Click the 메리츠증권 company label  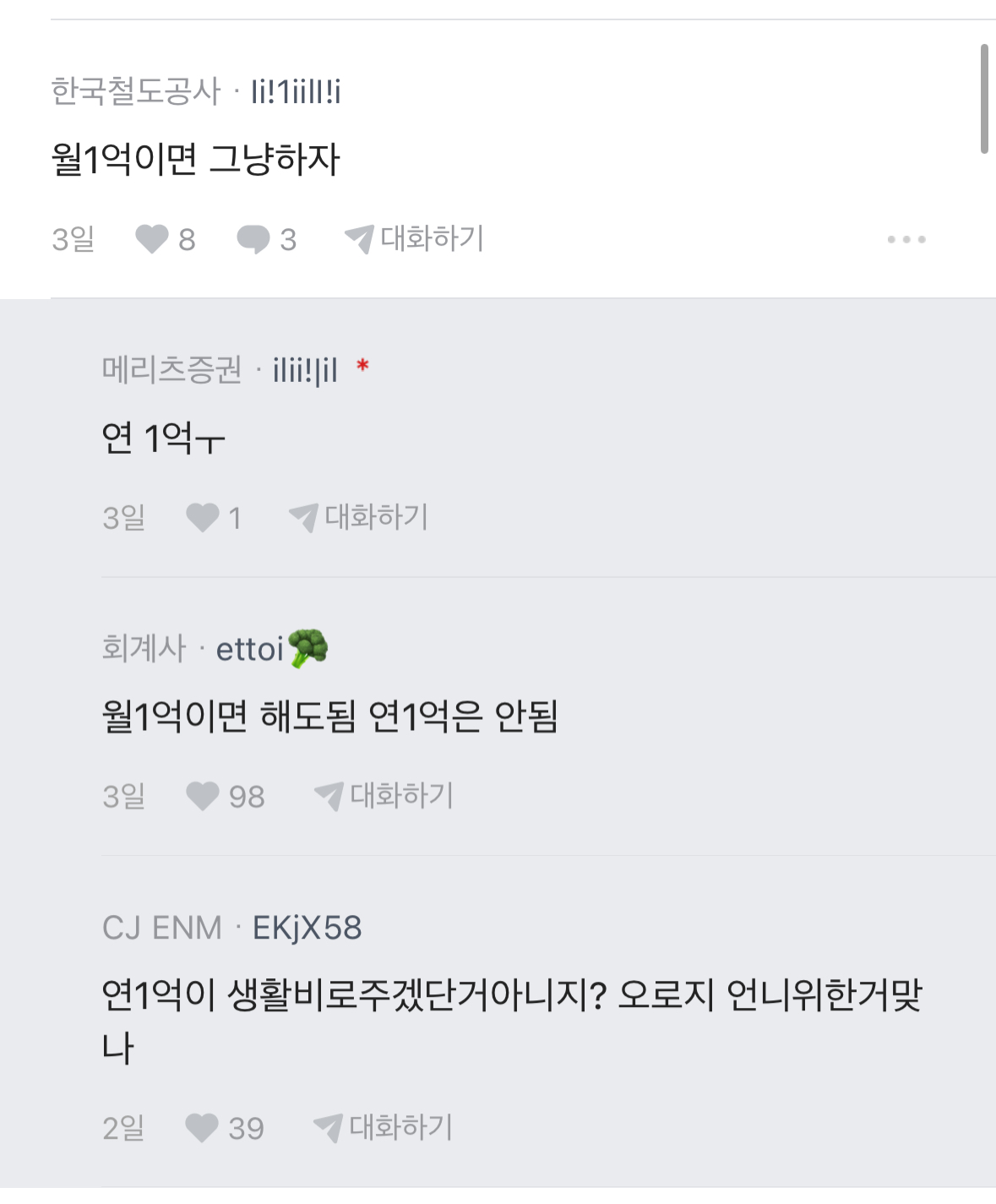point(171,369)
